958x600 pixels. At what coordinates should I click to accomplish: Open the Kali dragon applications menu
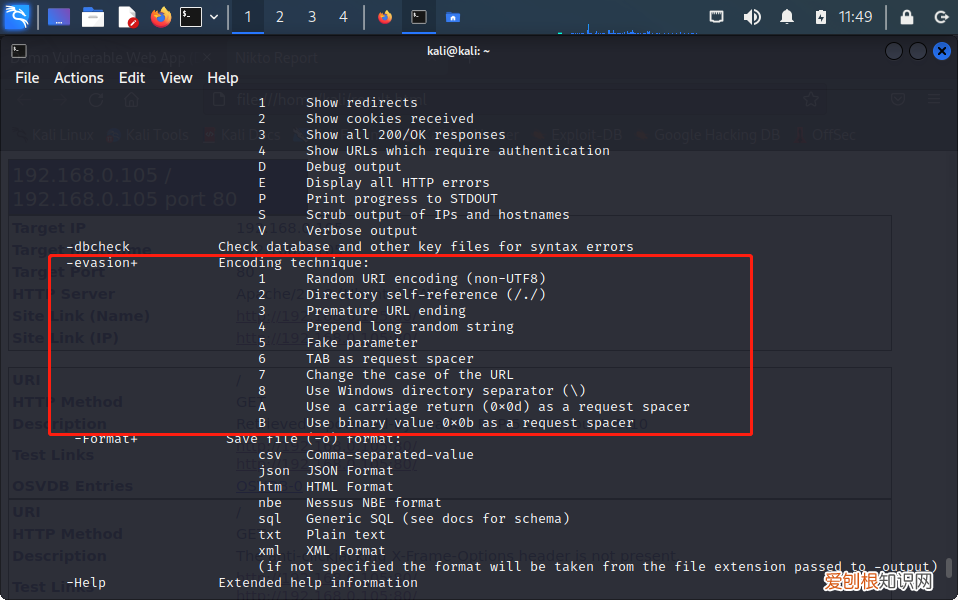(17, 17)
